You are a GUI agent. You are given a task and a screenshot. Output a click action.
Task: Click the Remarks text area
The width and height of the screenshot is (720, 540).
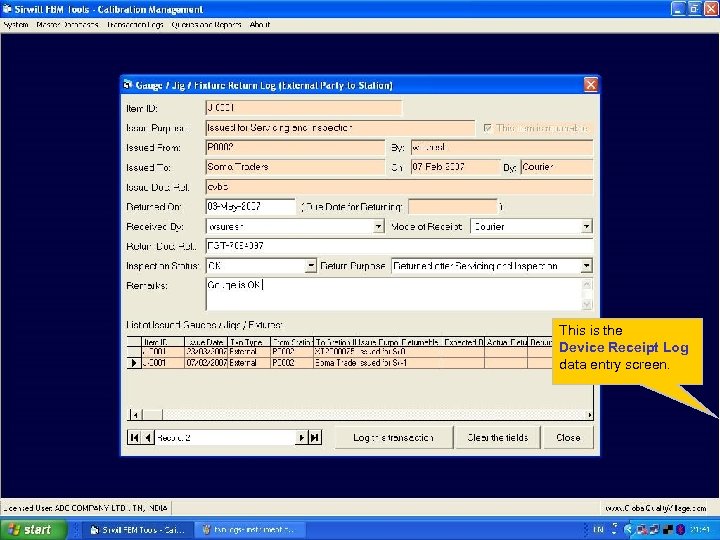point(394,294)
